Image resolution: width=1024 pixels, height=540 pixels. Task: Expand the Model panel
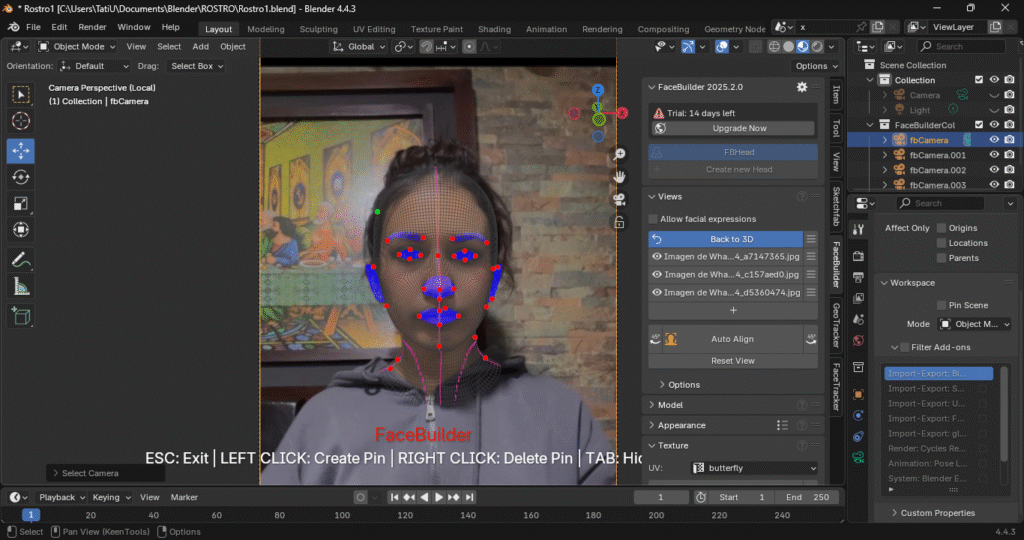pyautogui.click(x=670, y=405)
